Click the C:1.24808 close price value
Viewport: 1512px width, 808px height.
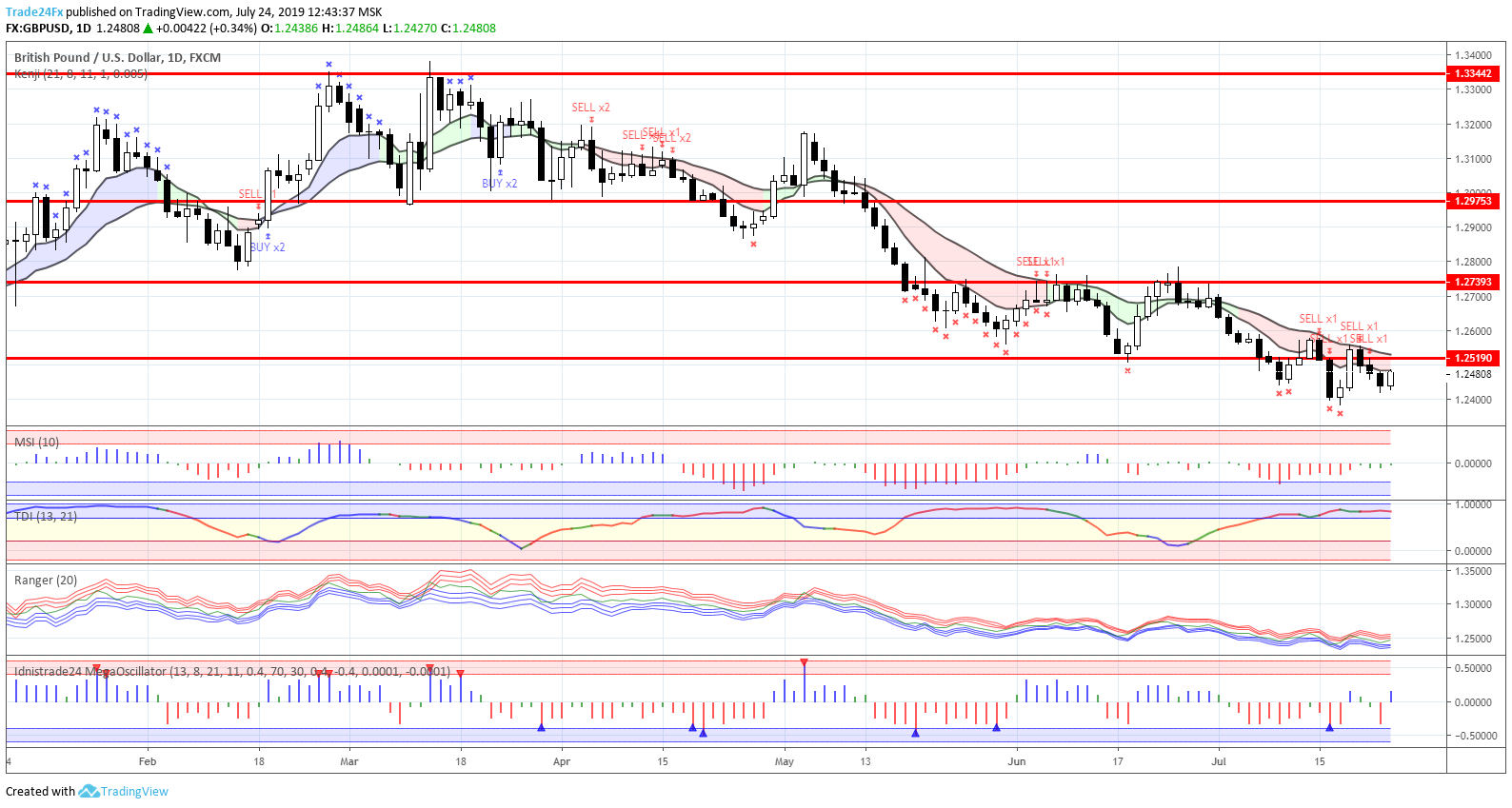tap(468, 29)
